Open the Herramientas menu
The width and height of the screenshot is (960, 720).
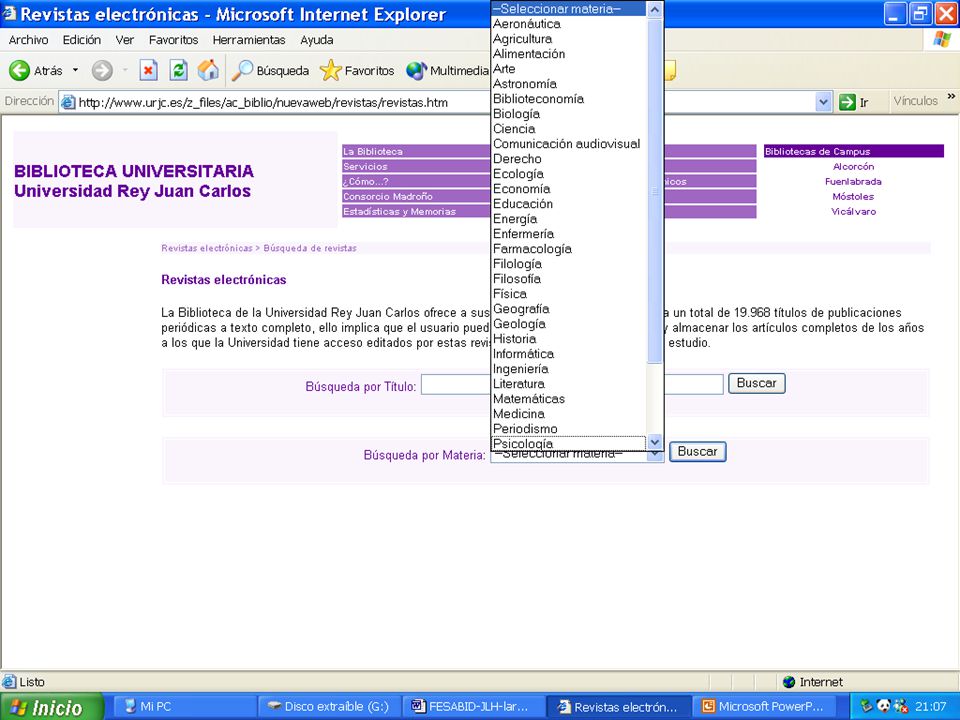[249, 40]
